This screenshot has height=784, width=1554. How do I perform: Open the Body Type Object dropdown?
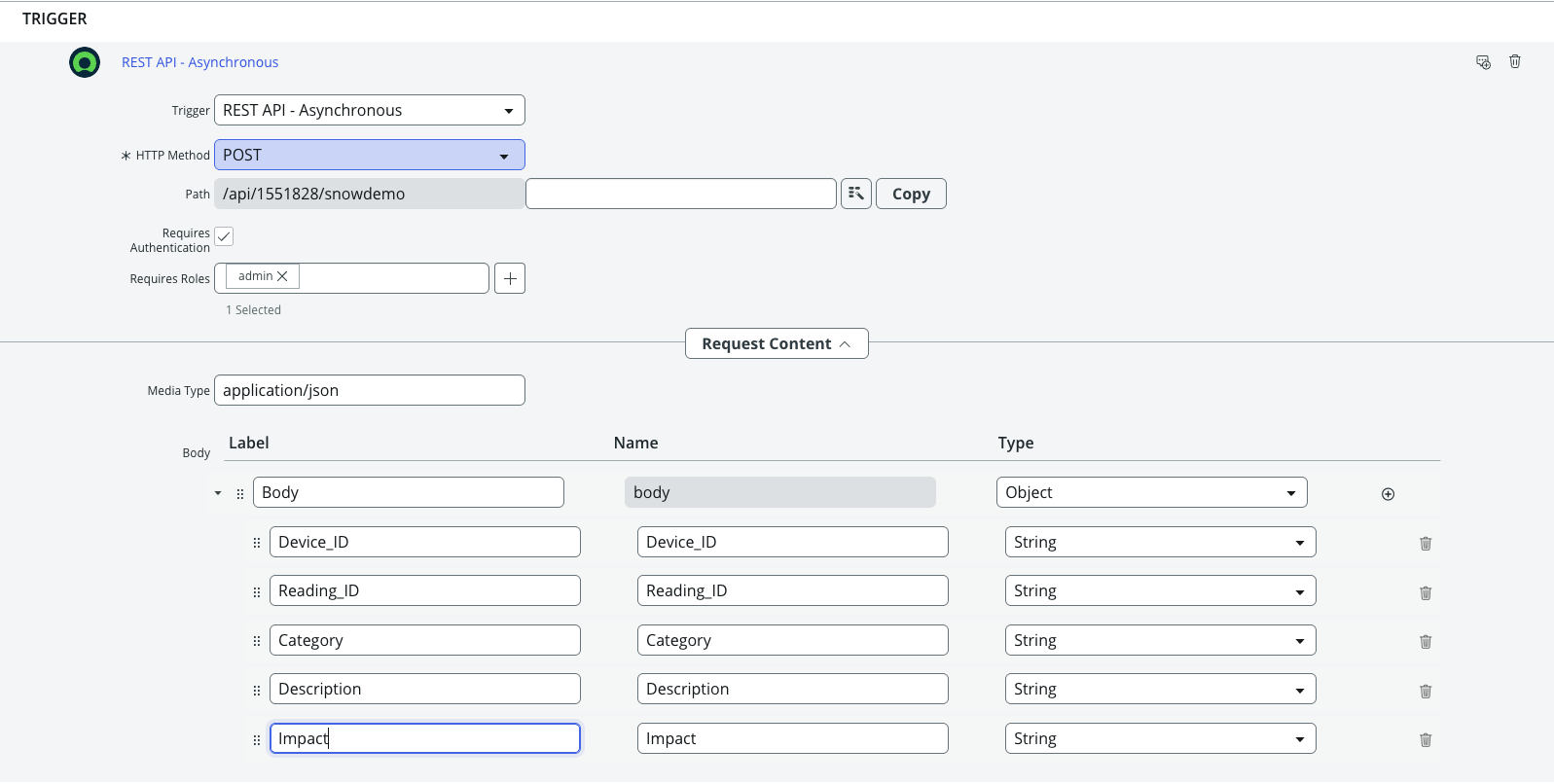1151,492
